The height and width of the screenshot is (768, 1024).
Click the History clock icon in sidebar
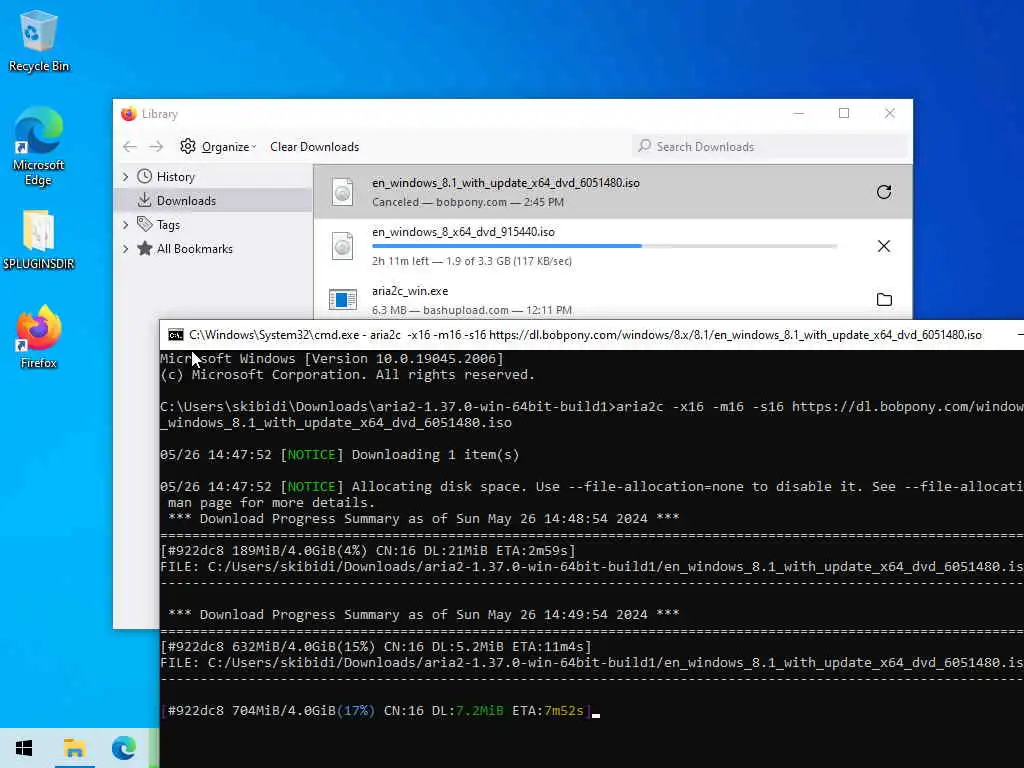click(144, 176)
